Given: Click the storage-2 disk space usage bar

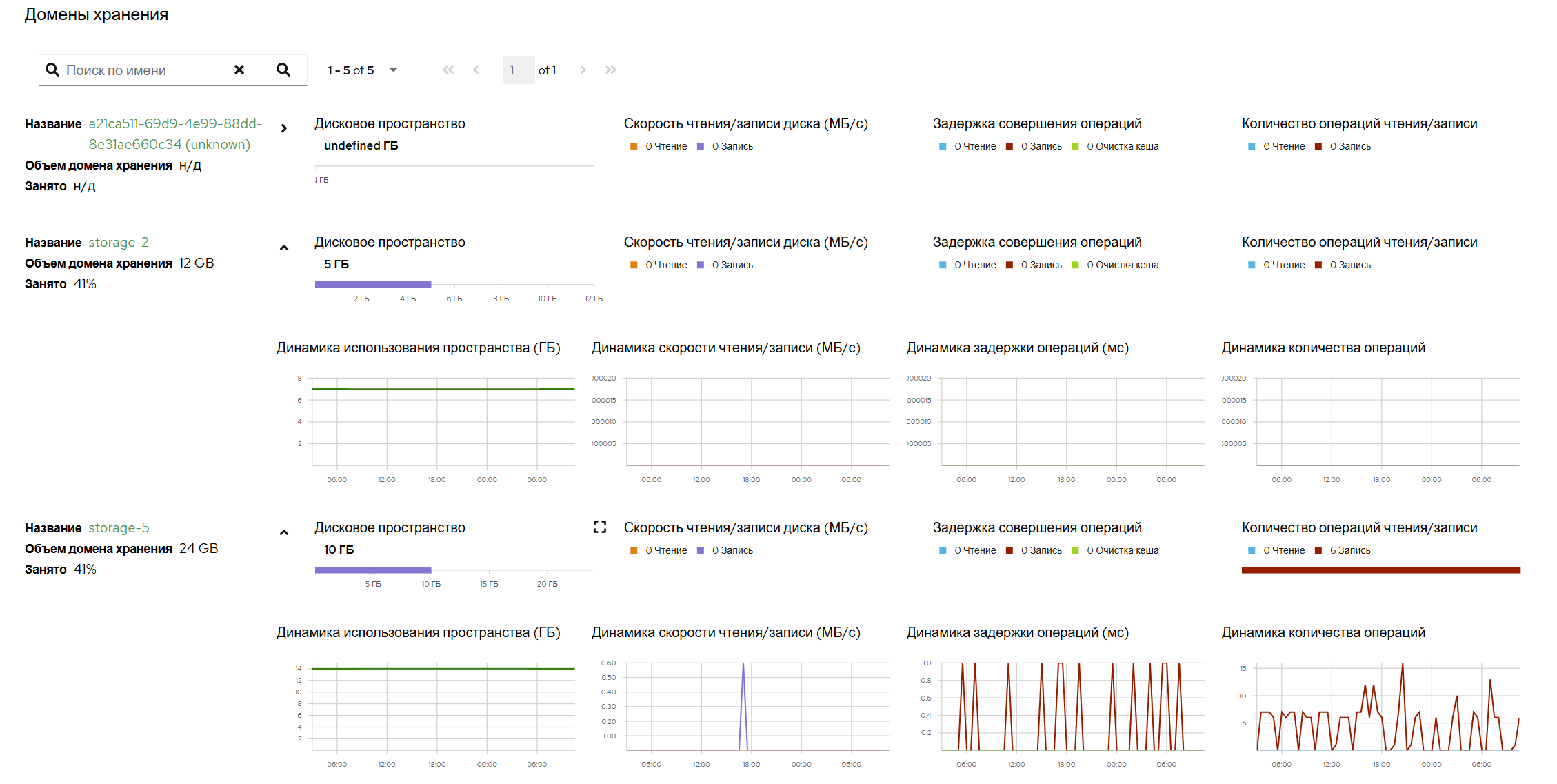Looking at the screenshot, I should (x=373, y=285).
